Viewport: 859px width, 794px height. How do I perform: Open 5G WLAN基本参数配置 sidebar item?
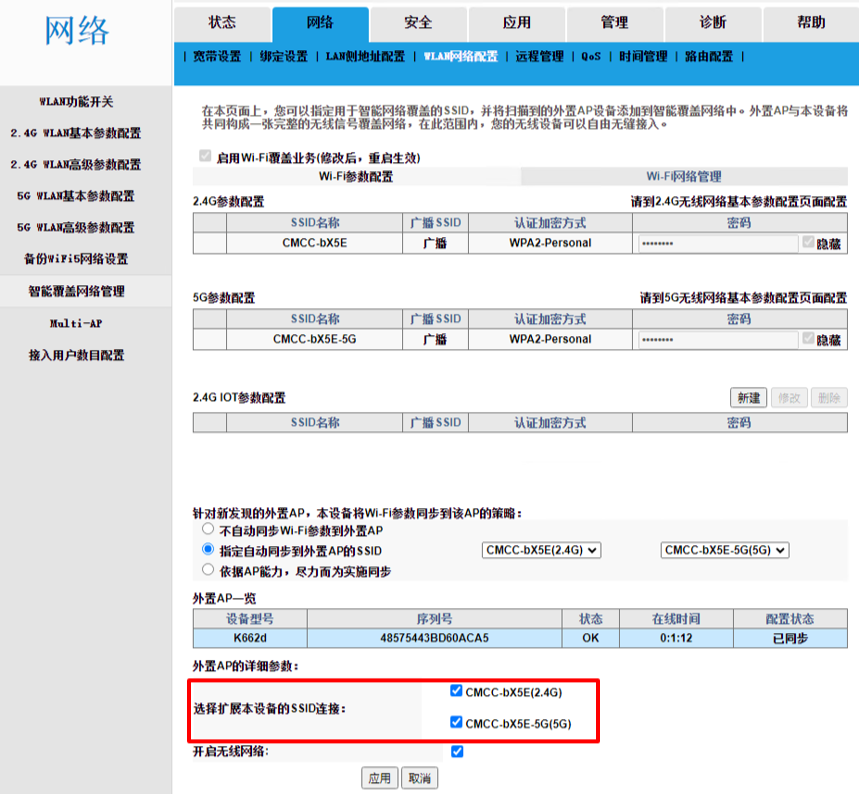click(x=76, y=196)
